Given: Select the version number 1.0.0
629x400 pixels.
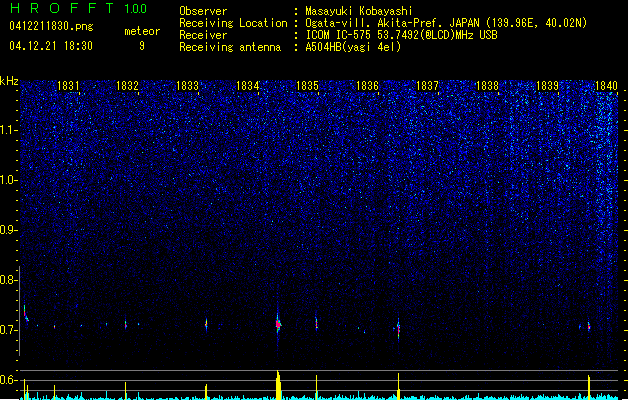Looking at the screenshot, I should coord(136,9).
